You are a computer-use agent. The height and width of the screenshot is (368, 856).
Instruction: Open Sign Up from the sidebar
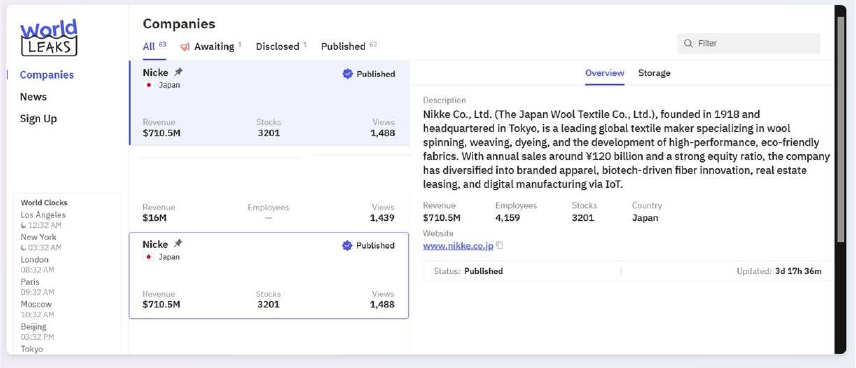38,118
